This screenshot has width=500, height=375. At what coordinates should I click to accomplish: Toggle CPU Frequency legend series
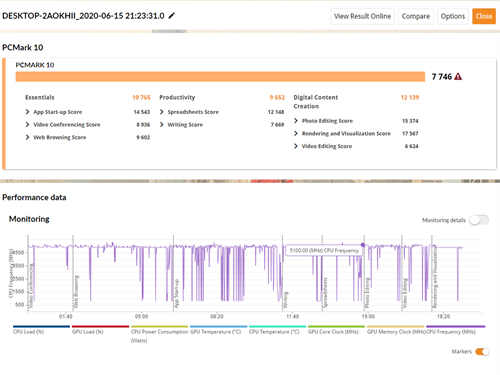click(456, 330)
